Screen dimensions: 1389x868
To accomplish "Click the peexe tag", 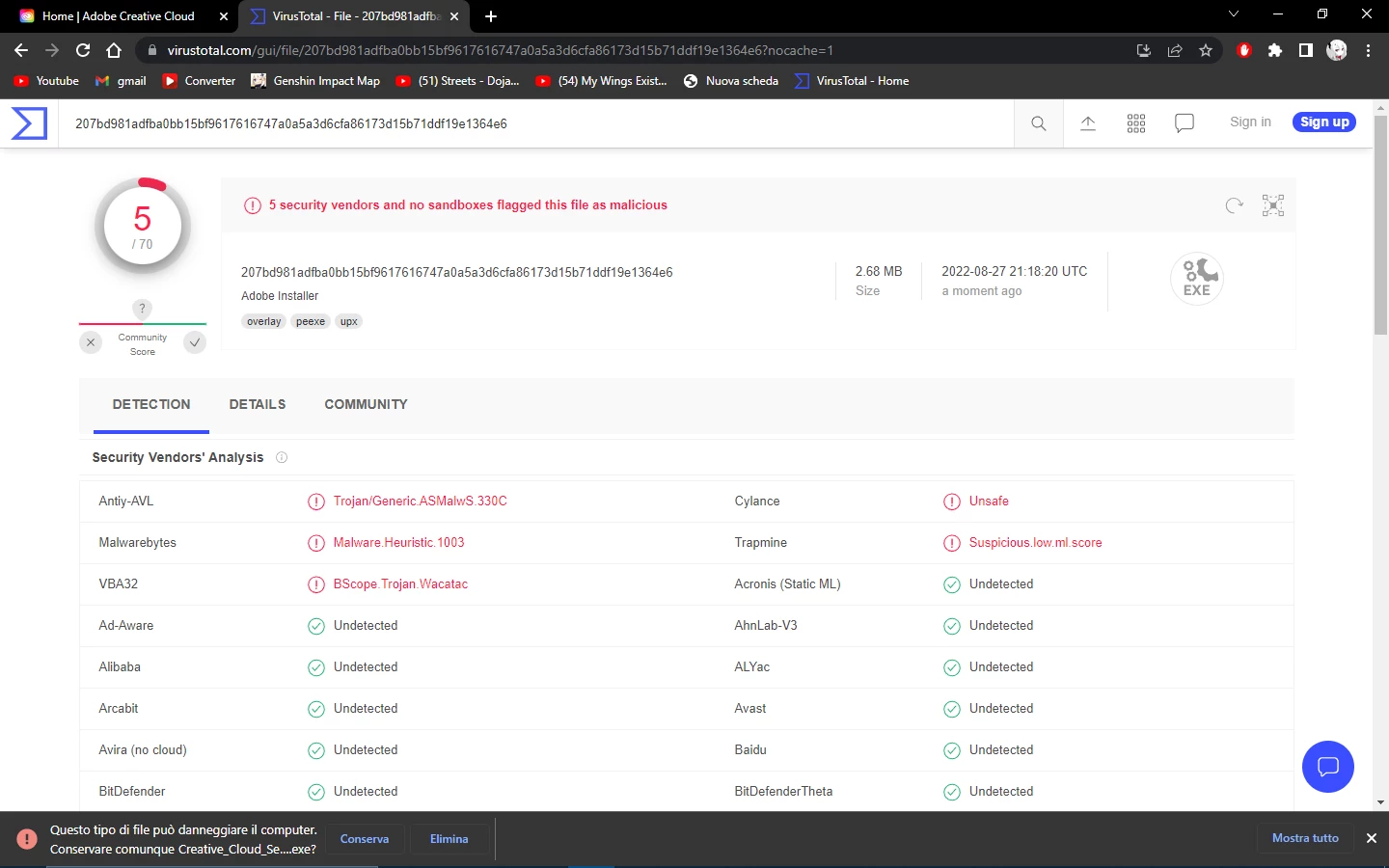I will tap(311, 322).
